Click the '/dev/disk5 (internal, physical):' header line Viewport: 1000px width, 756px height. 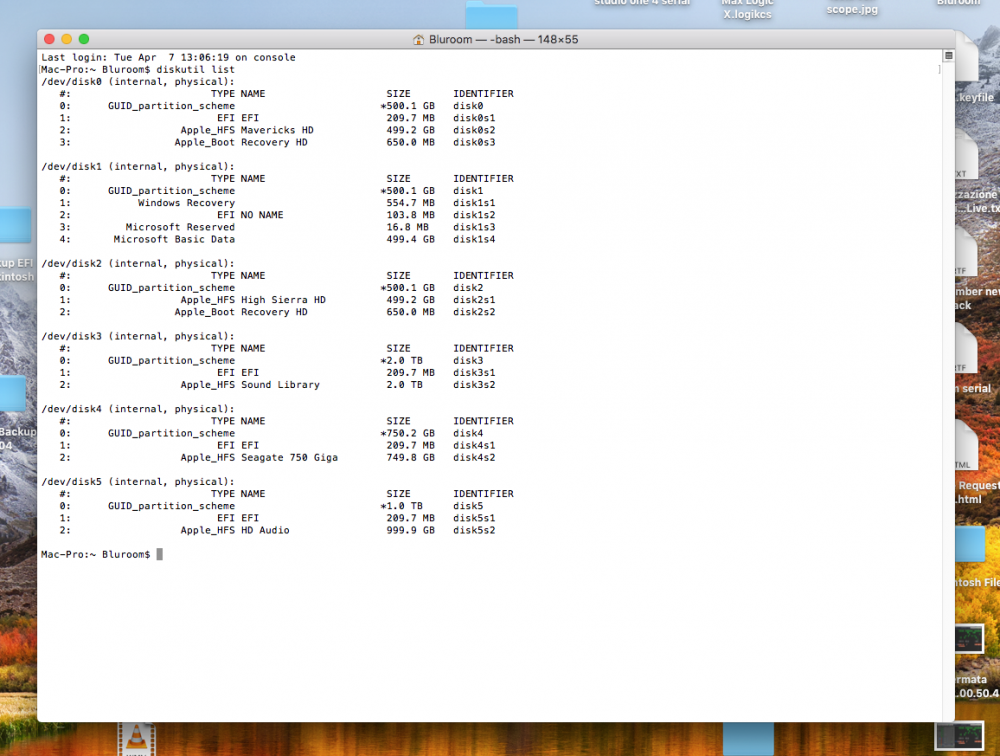138,482
